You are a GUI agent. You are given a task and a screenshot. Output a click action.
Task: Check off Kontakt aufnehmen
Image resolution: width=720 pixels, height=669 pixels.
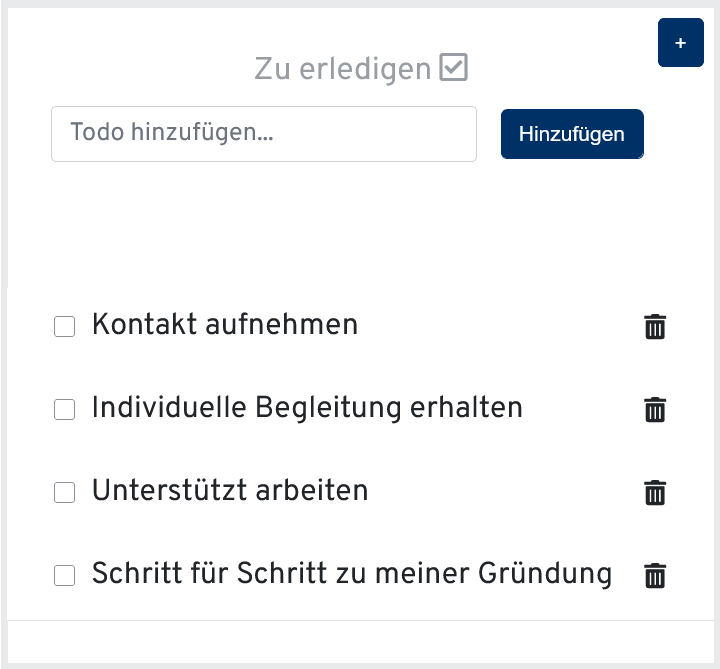click(64, 326)
